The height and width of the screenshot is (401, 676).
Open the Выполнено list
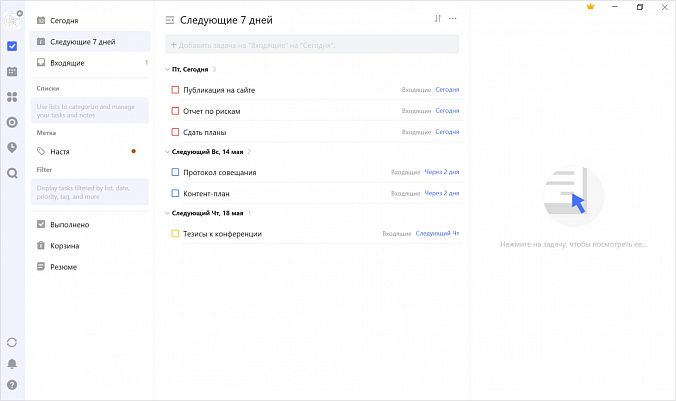(x=90, y=225)
